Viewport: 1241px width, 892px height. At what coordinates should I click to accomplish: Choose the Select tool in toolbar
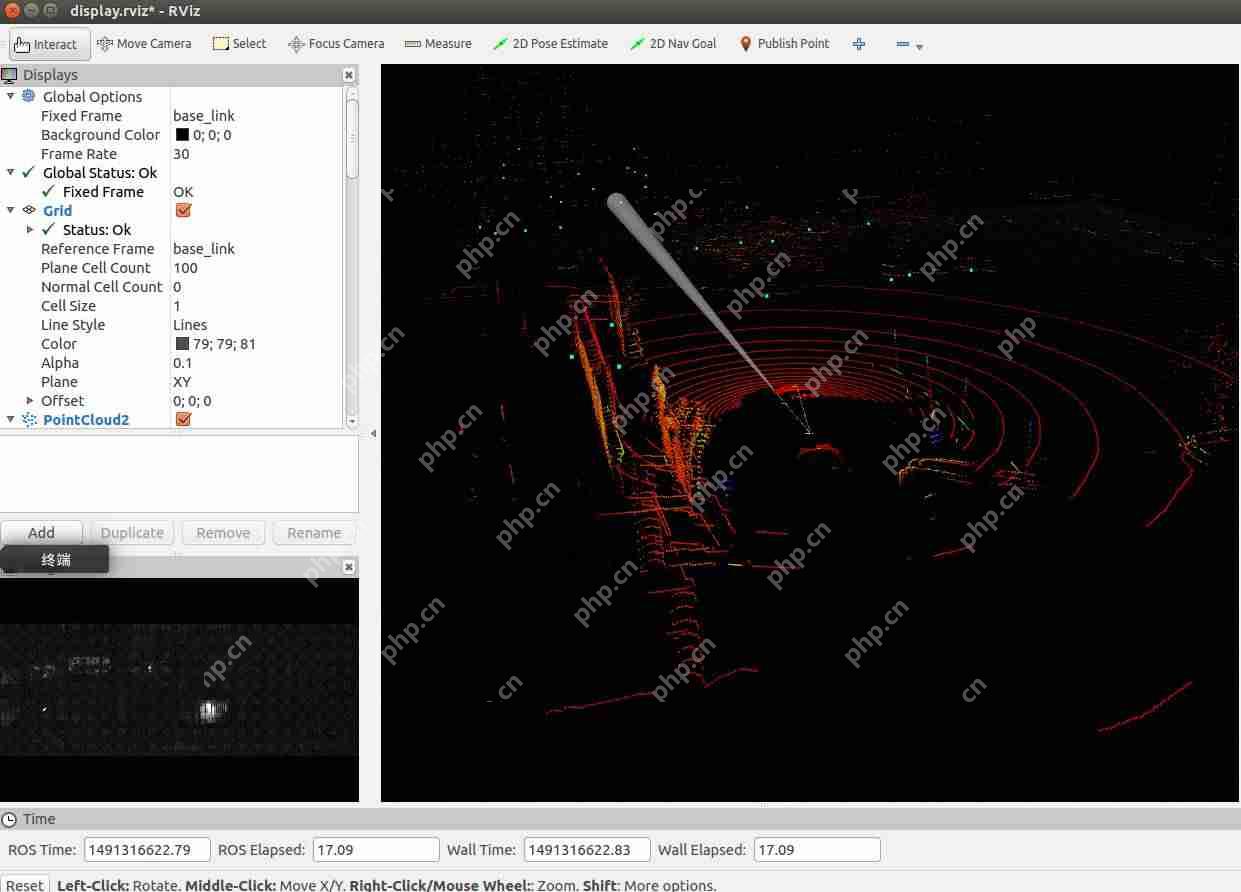point(239,44)
